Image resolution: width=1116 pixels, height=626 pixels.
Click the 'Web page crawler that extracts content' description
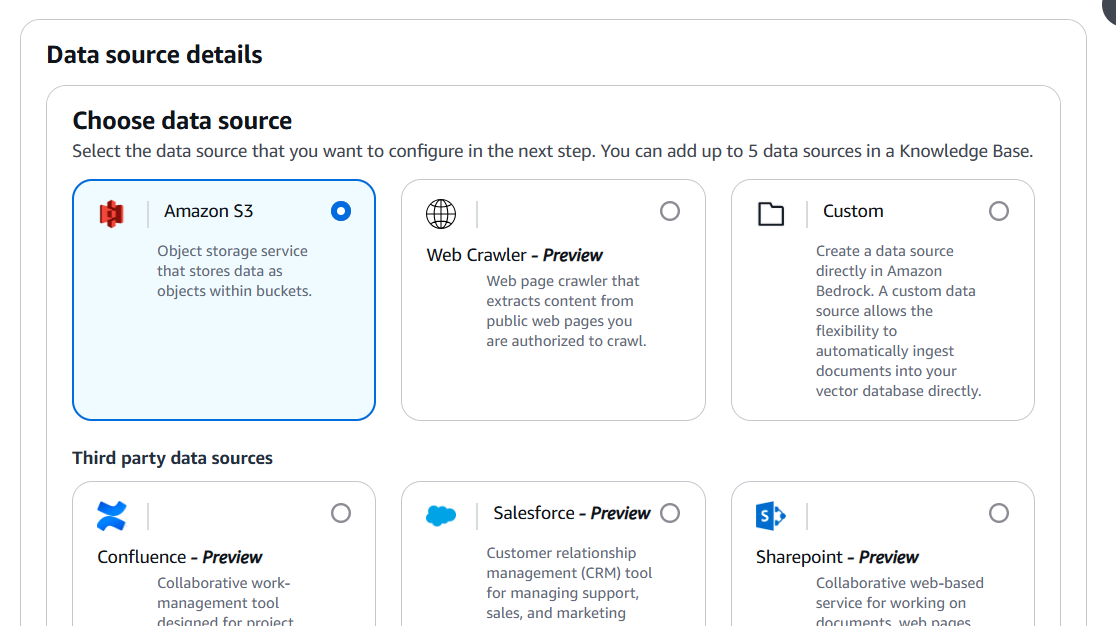566,311
